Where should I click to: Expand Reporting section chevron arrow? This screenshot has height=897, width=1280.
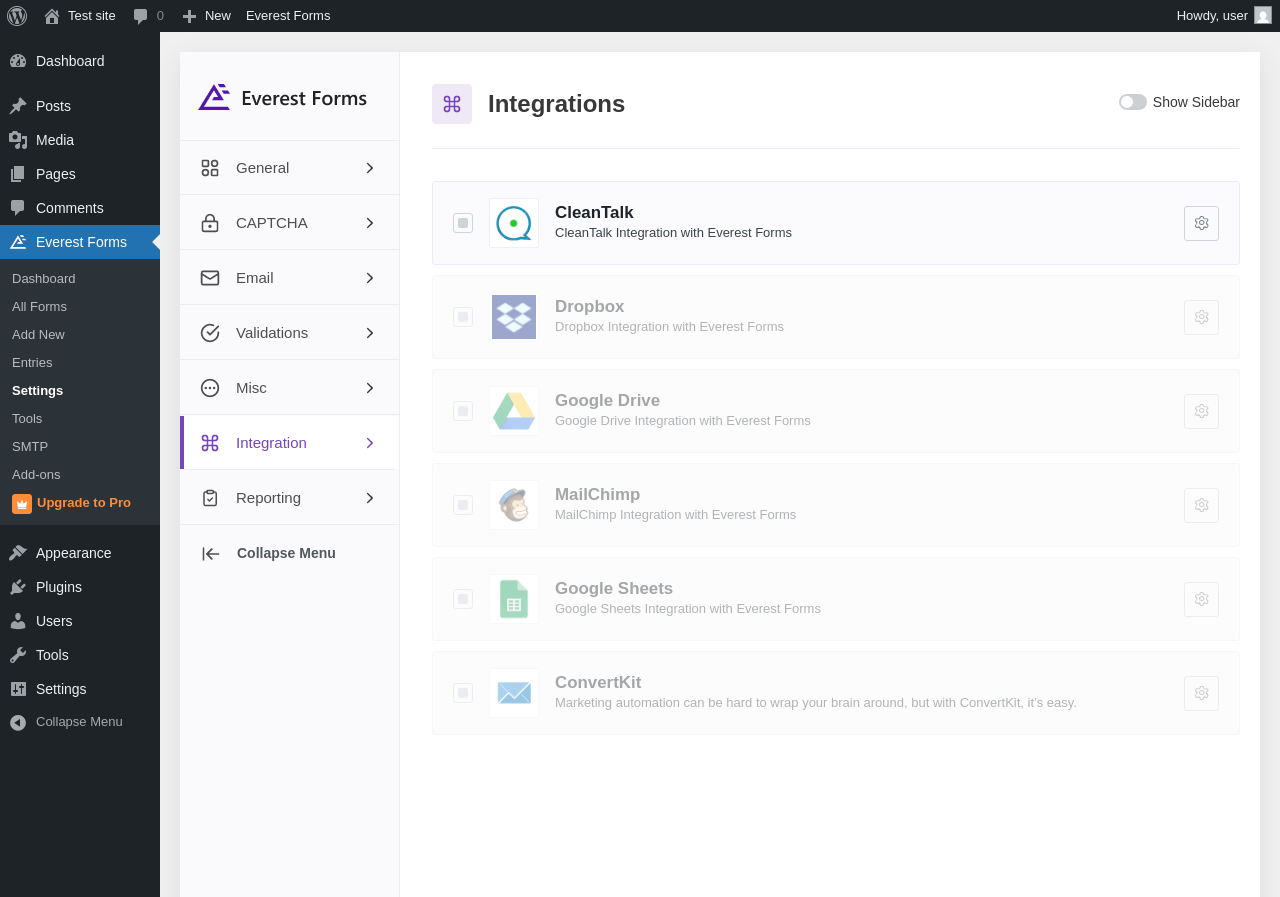[370, 498]
